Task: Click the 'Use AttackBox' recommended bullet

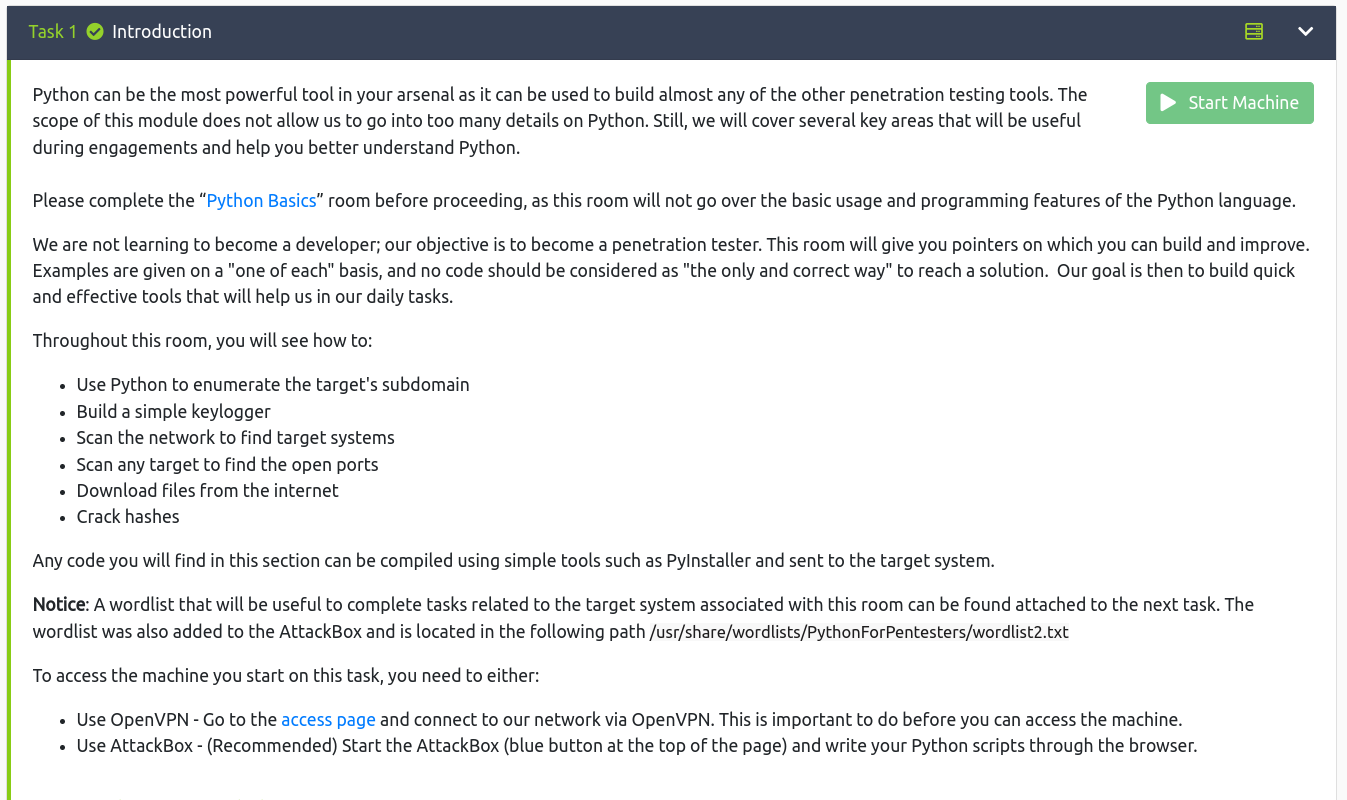Action: [x=636, y=746]
